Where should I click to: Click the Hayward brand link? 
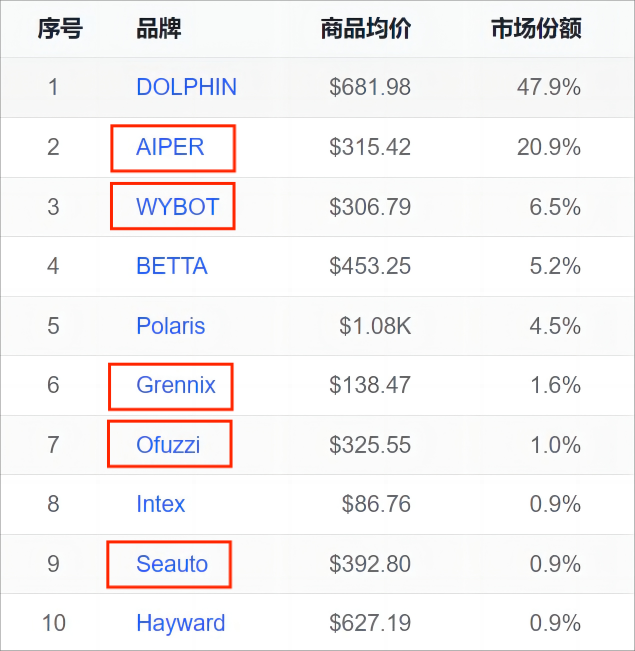pyautogui.click(x=180, y=624)
